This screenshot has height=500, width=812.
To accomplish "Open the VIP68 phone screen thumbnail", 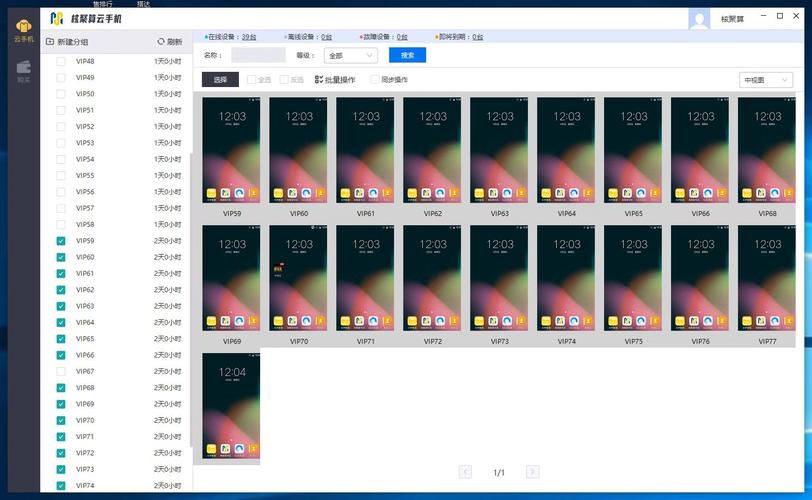I will pos(767,150).
